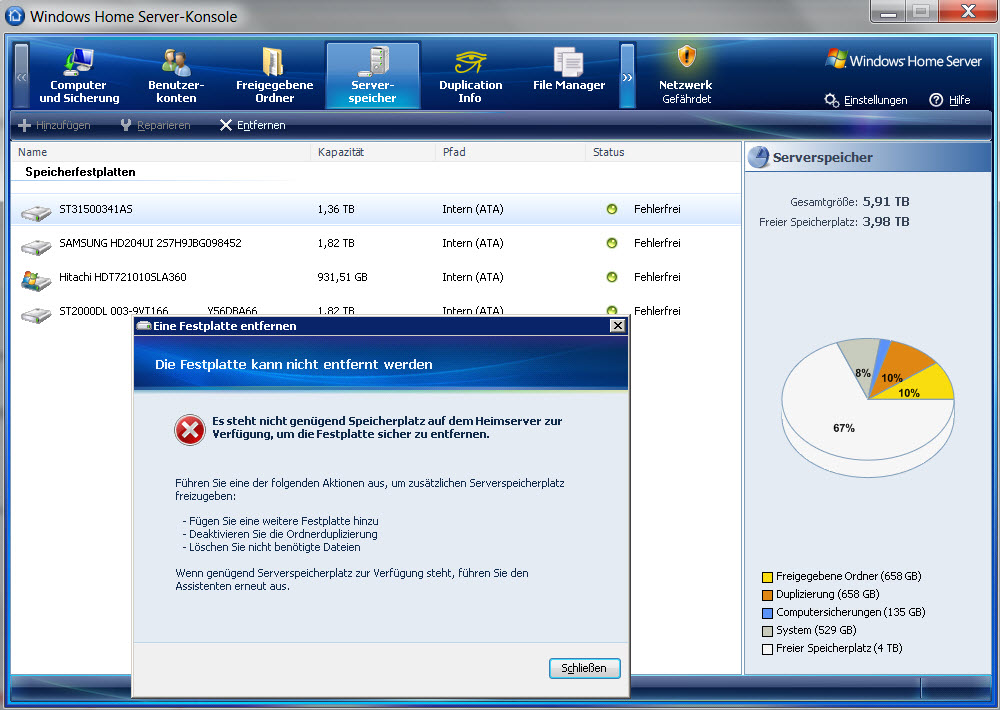
Task: Sort by the Pfad column header
Action: pos(510,152)
